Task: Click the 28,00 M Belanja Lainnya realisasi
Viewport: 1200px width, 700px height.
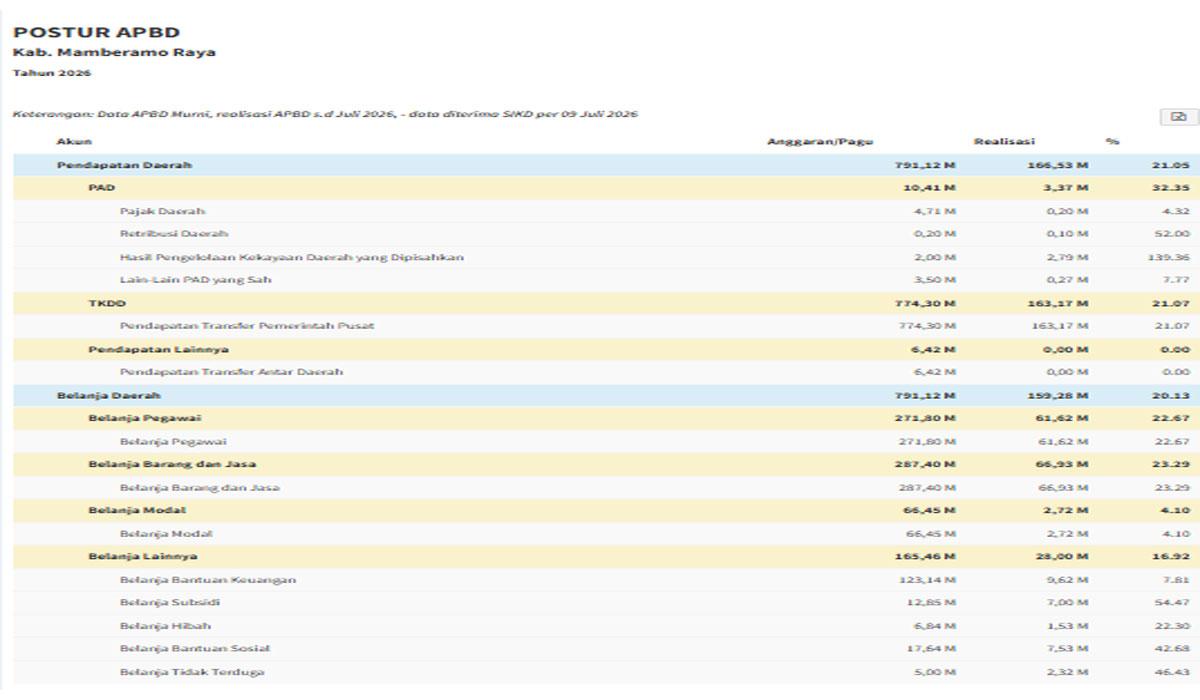Action: pos(1062,556)
